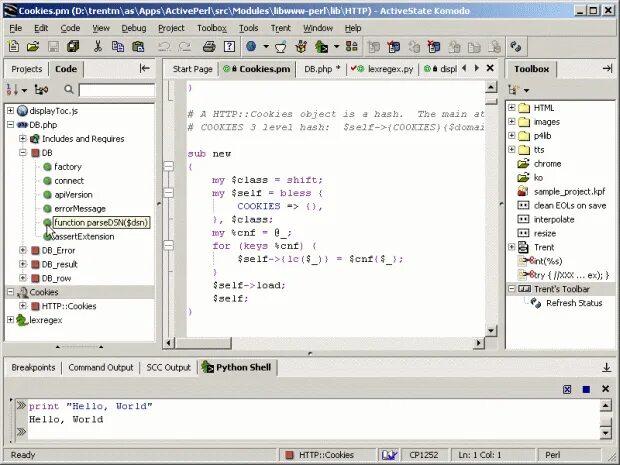The width and height of the screenshot is (620, 465).
Task: Switch to the Projects tab
Action: click(x=26, y=69)
